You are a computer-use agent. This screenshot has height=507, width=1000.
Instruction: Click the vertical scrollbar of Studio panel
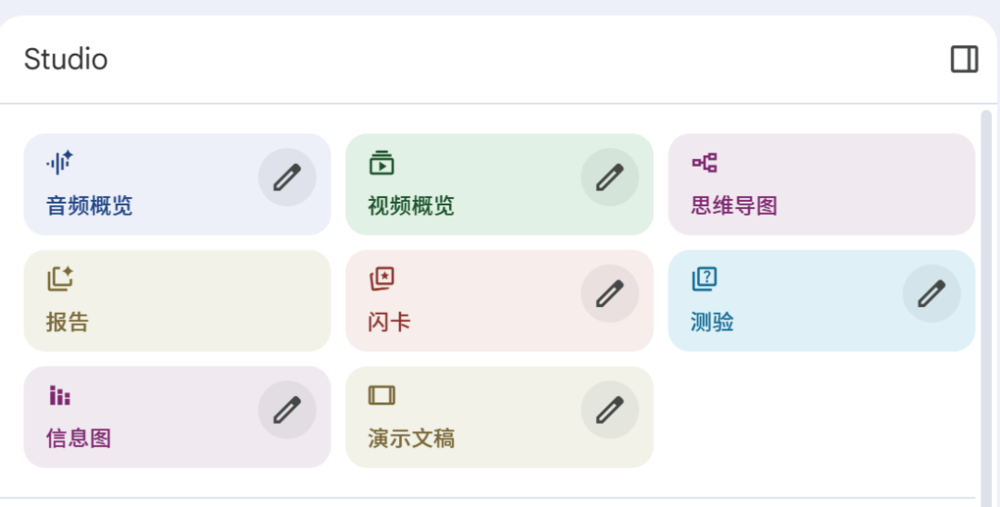pyautogui.click(x=987, y=300)
